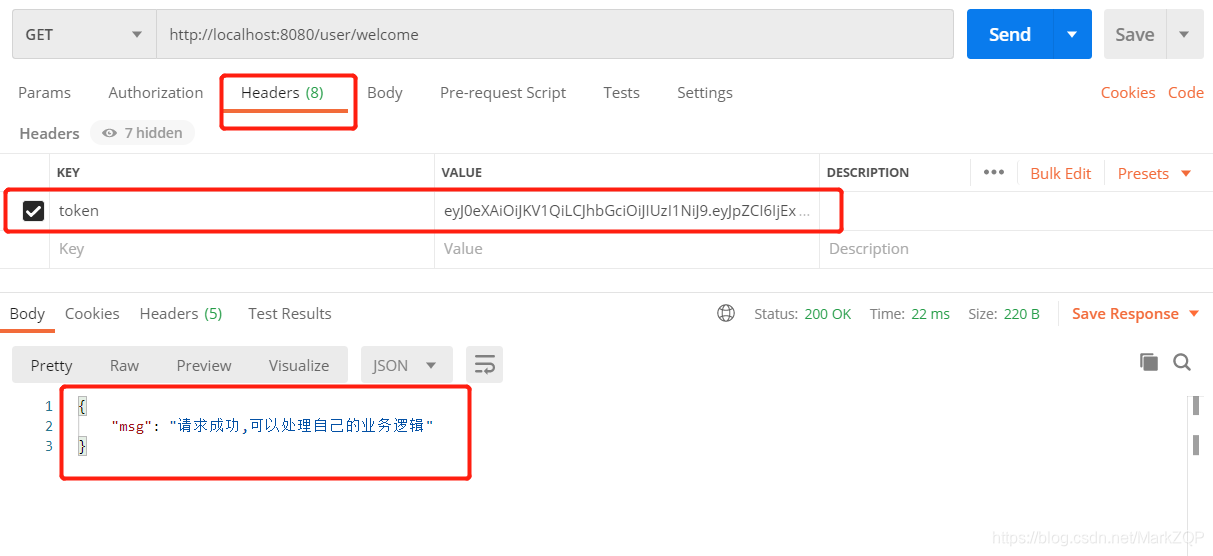This screenshot has width=1213, height=556.
Task: Open the JSON format dropdown
Action: point(406,365)
